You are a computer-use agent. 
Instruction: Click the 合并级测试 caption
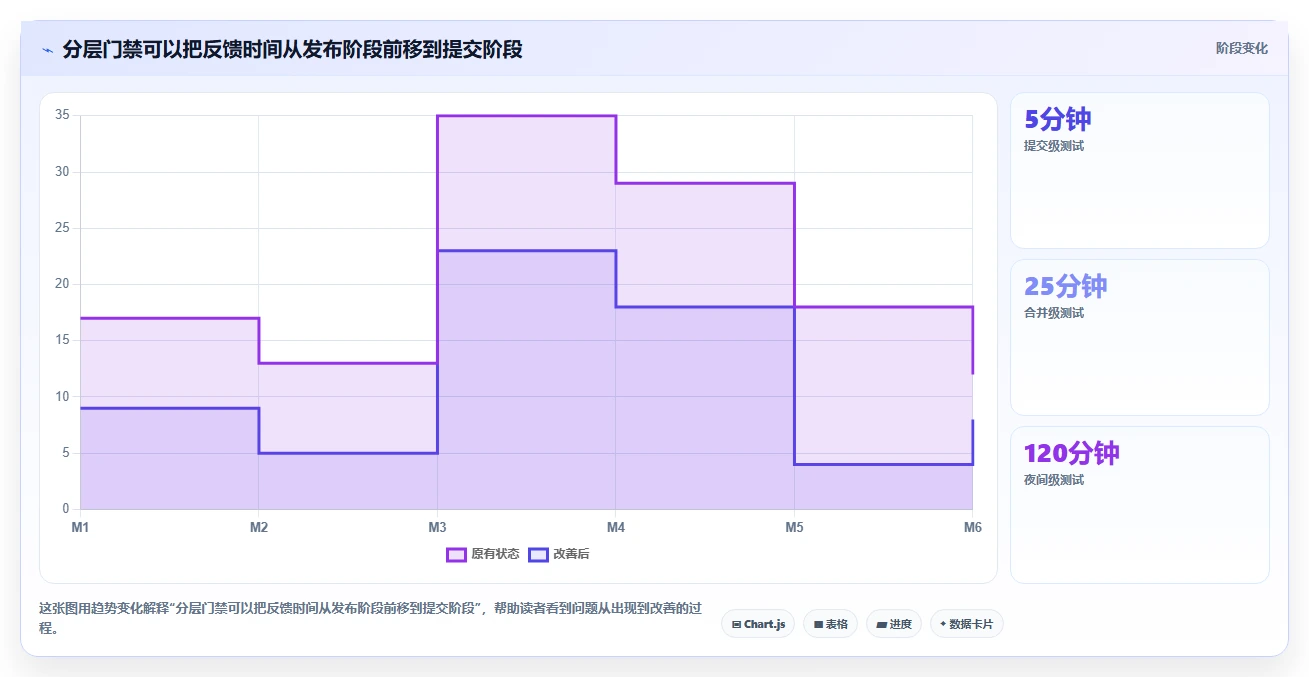tap(1054, 313)
